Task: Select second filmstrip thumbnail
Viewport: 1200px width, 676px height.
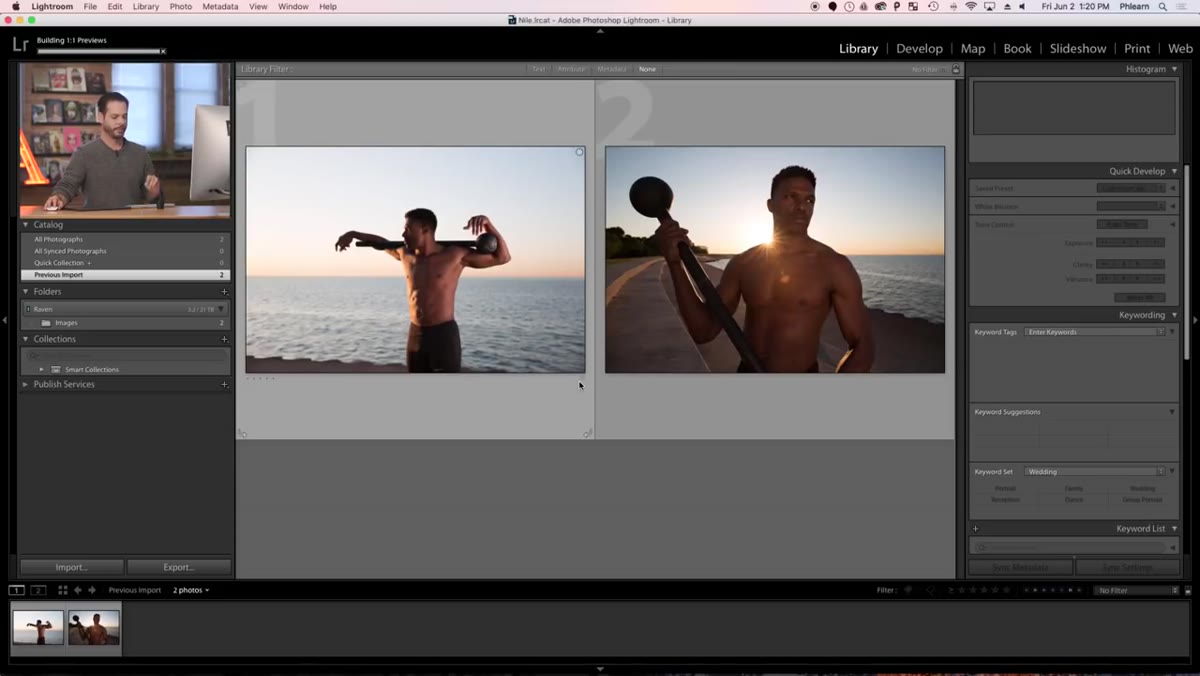Action: [x=94, y=628]
